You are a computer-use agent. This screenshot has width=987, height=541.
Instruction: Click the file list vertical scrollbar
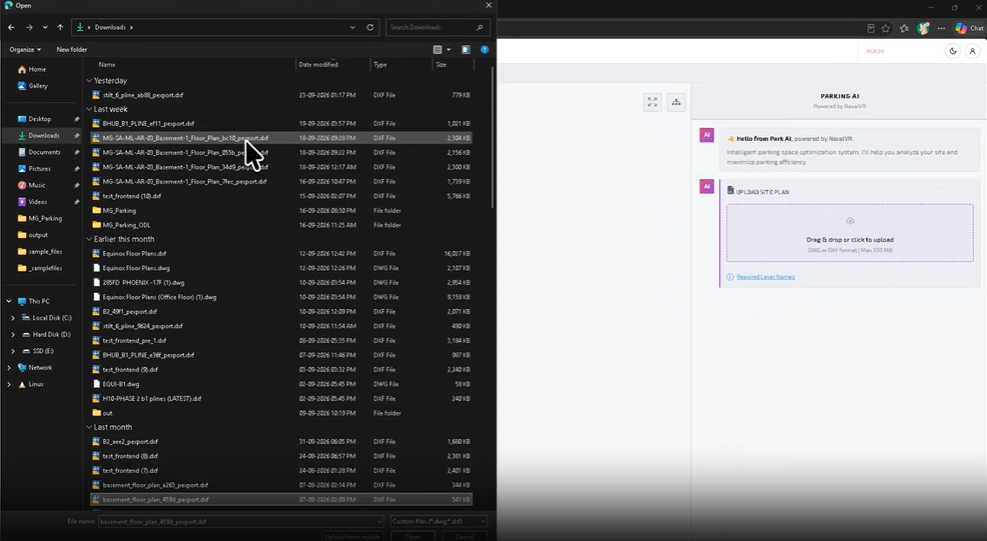coord(492,137)
